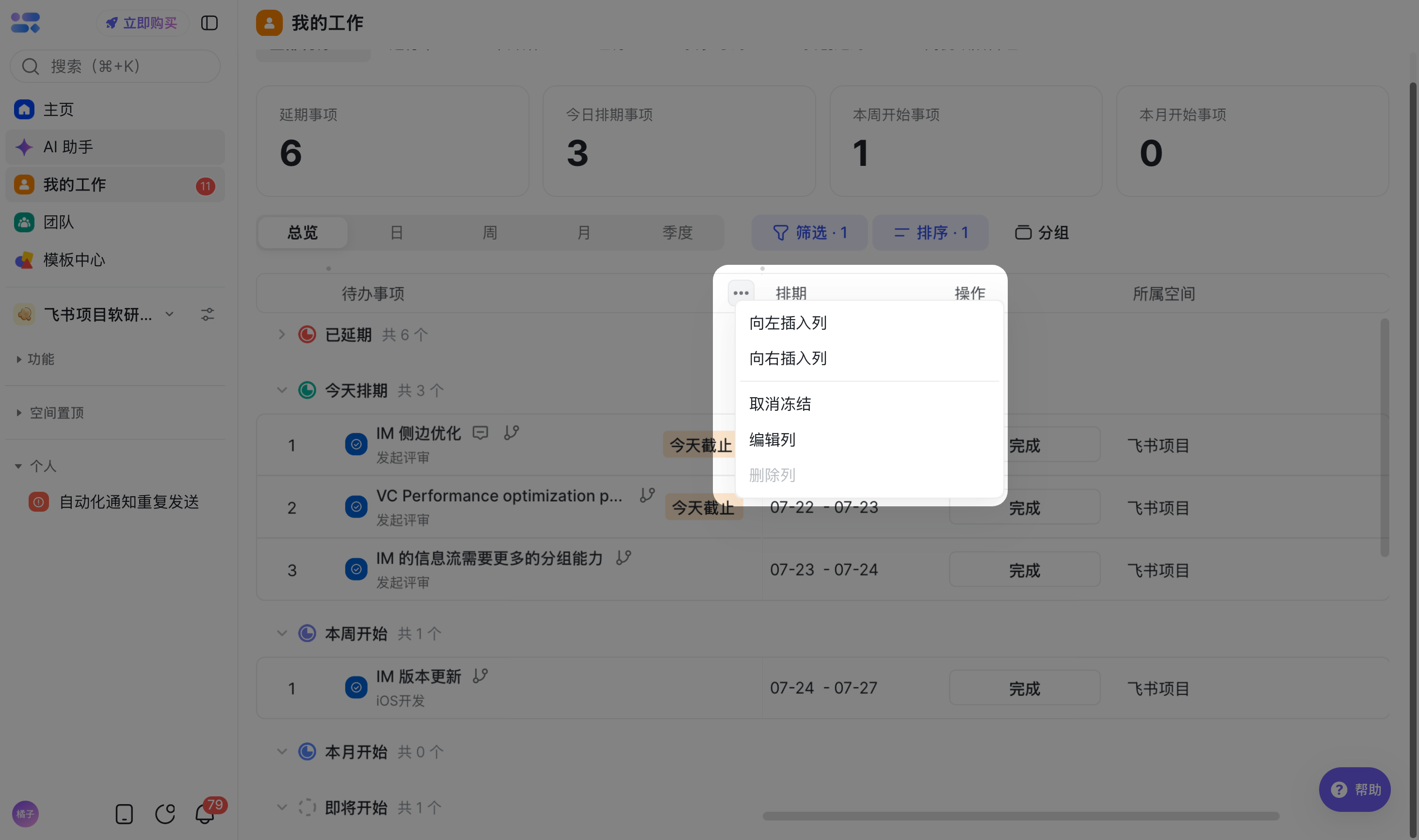Image resolution: width=1419 pixels, height=840 pixels.
Task: Click the red icon beside 自动化通知重复发送
Action: pyautogui.click(x=38, y=501)
